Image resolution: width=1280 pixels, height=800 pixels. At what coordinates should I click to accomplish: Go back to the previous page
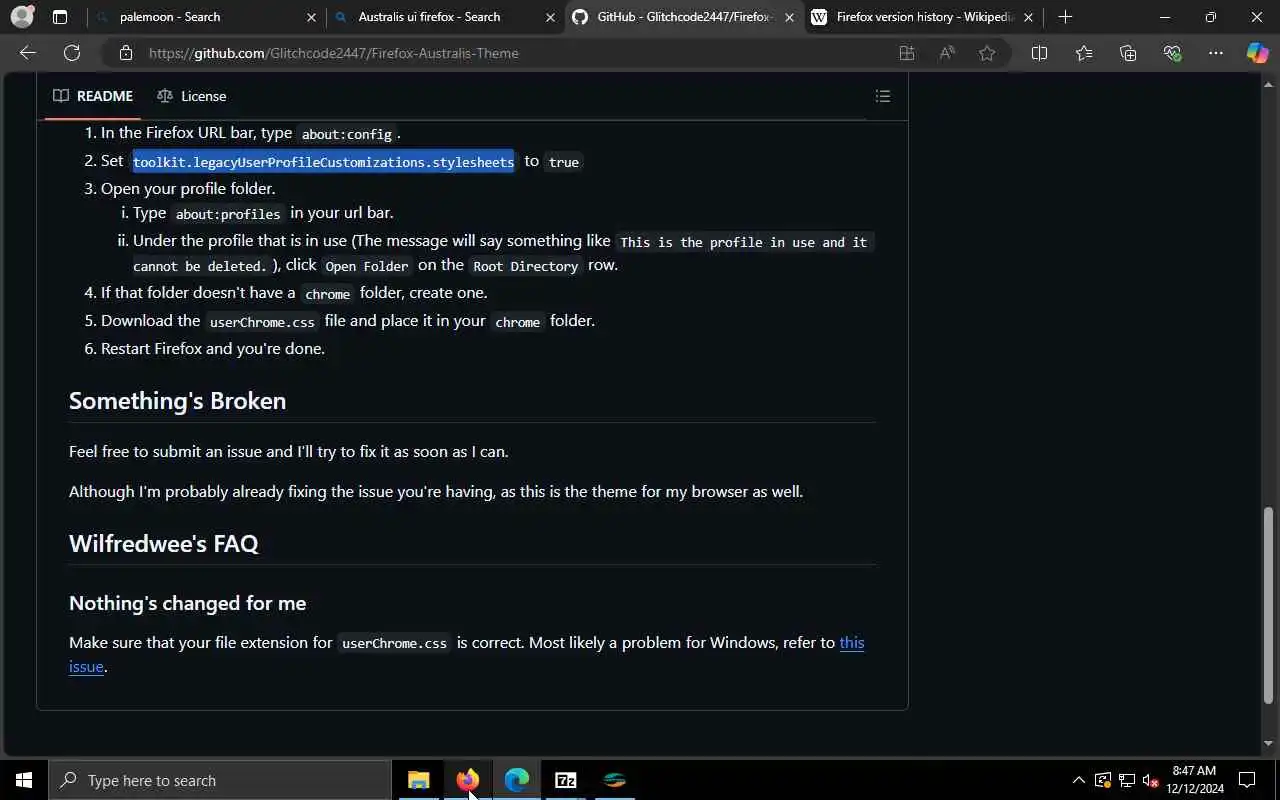(28, 53)
